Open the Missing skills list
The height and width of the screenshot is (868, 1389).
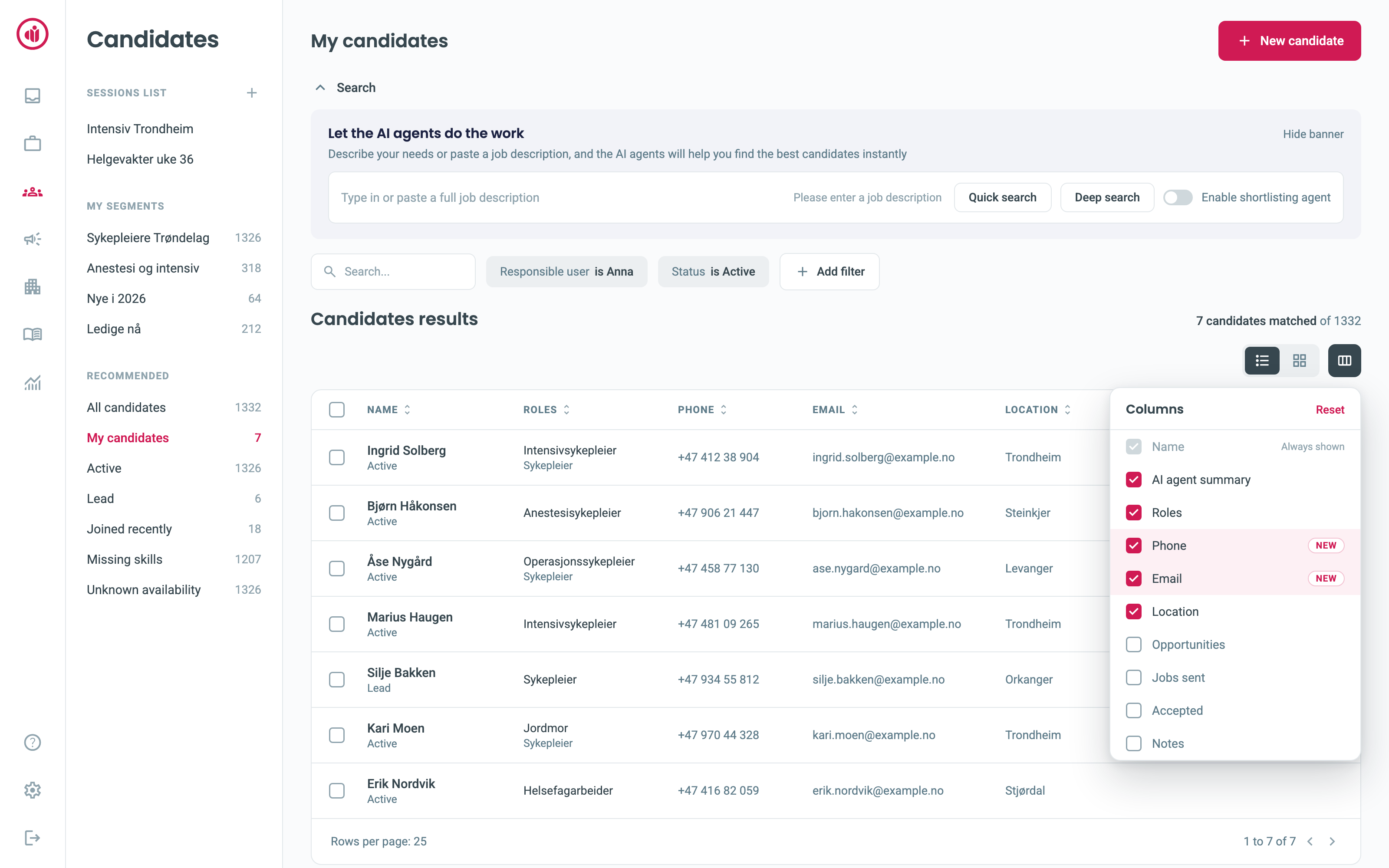pyautogui.click(x=173, y=559)
